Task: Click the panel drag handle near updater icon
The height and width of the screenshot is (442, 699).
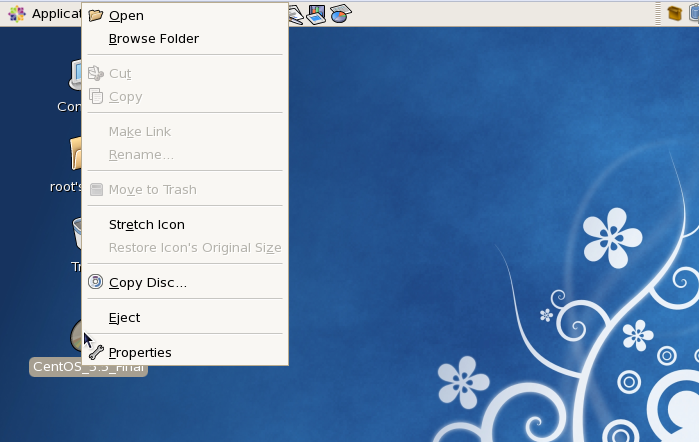Action: tap(658, 14)
